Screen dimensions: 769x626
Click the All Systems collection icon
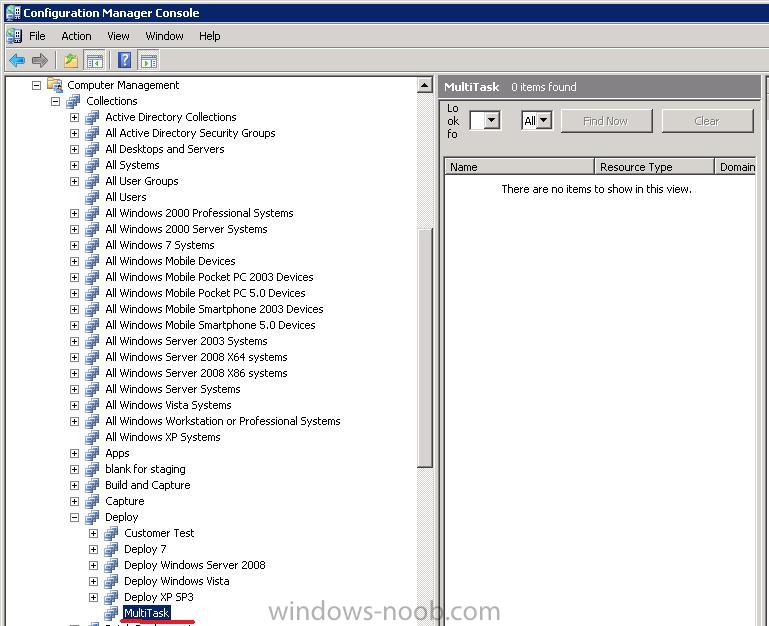point(92,165)
